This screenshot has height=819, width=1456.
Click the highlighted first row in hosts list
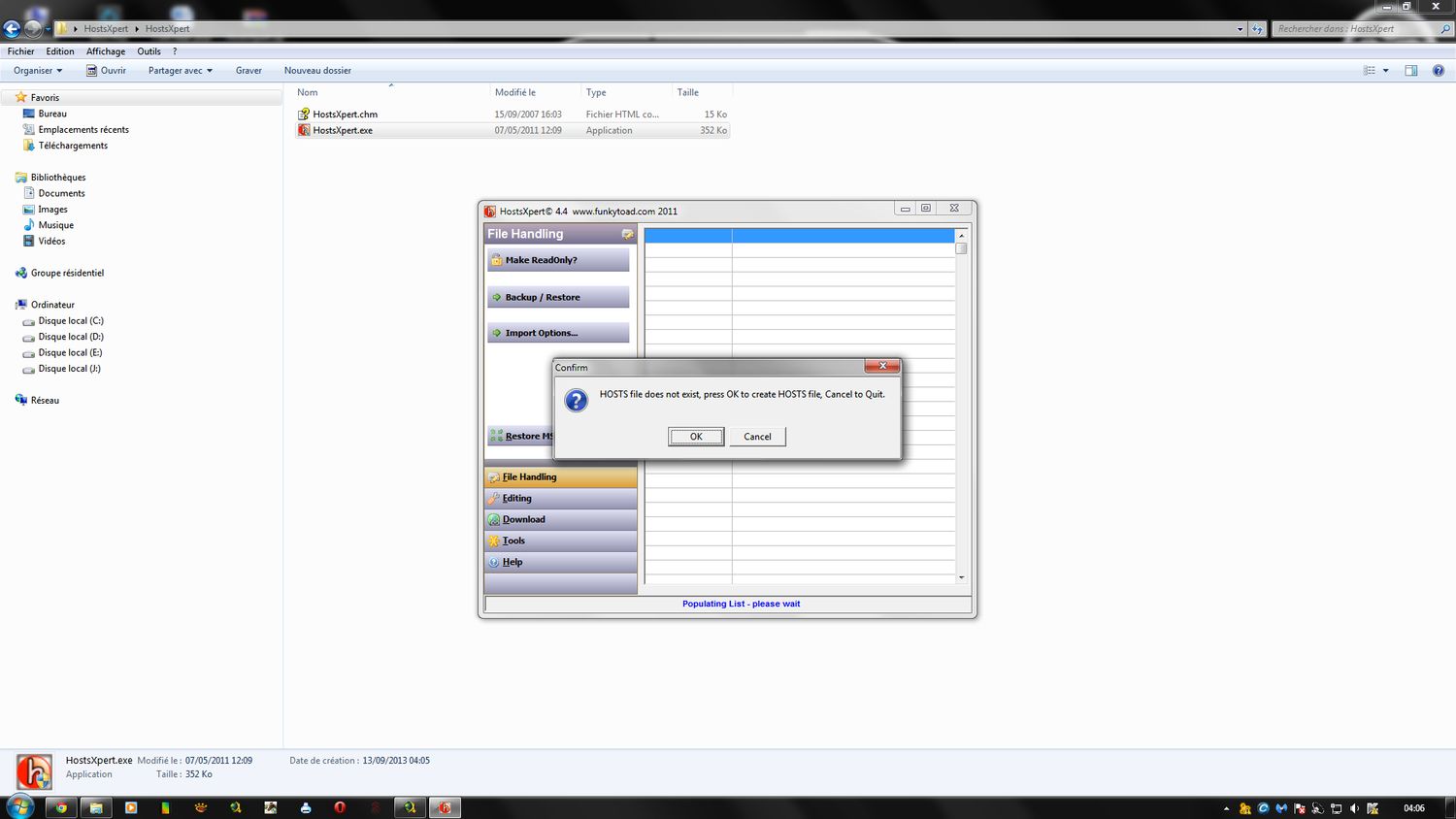point(799,236)
